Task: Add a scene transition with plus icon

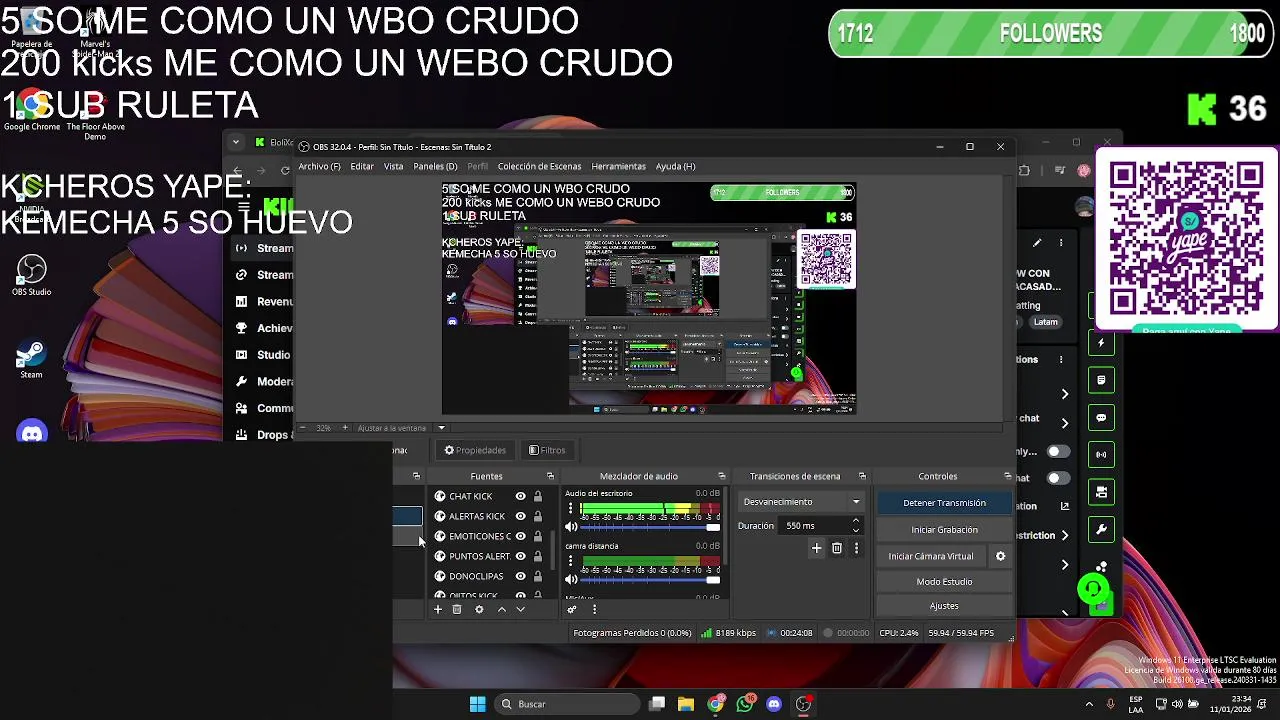Action: tap(816, 548)
